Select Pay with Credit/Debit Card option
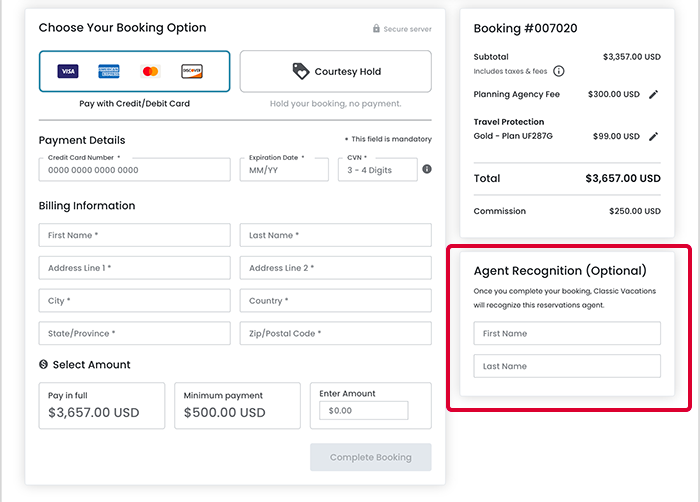Screen dimensions: 700x502 tap(135, 72)
